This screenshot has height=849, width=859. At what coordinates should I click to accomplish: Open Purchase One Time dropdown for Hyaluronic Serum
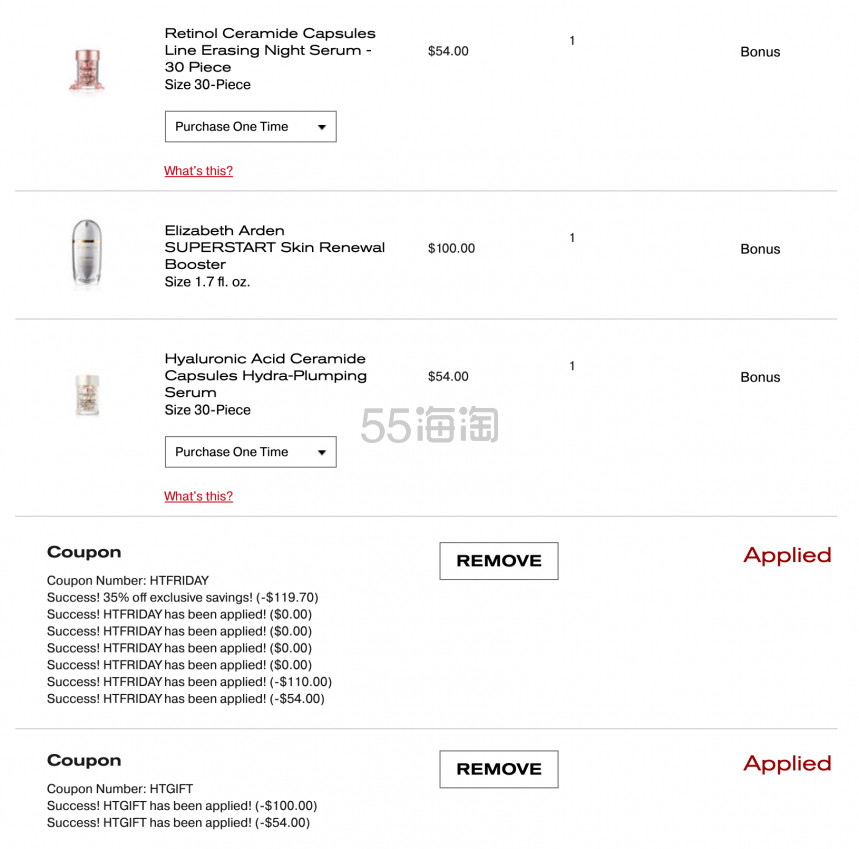point(250,452)
